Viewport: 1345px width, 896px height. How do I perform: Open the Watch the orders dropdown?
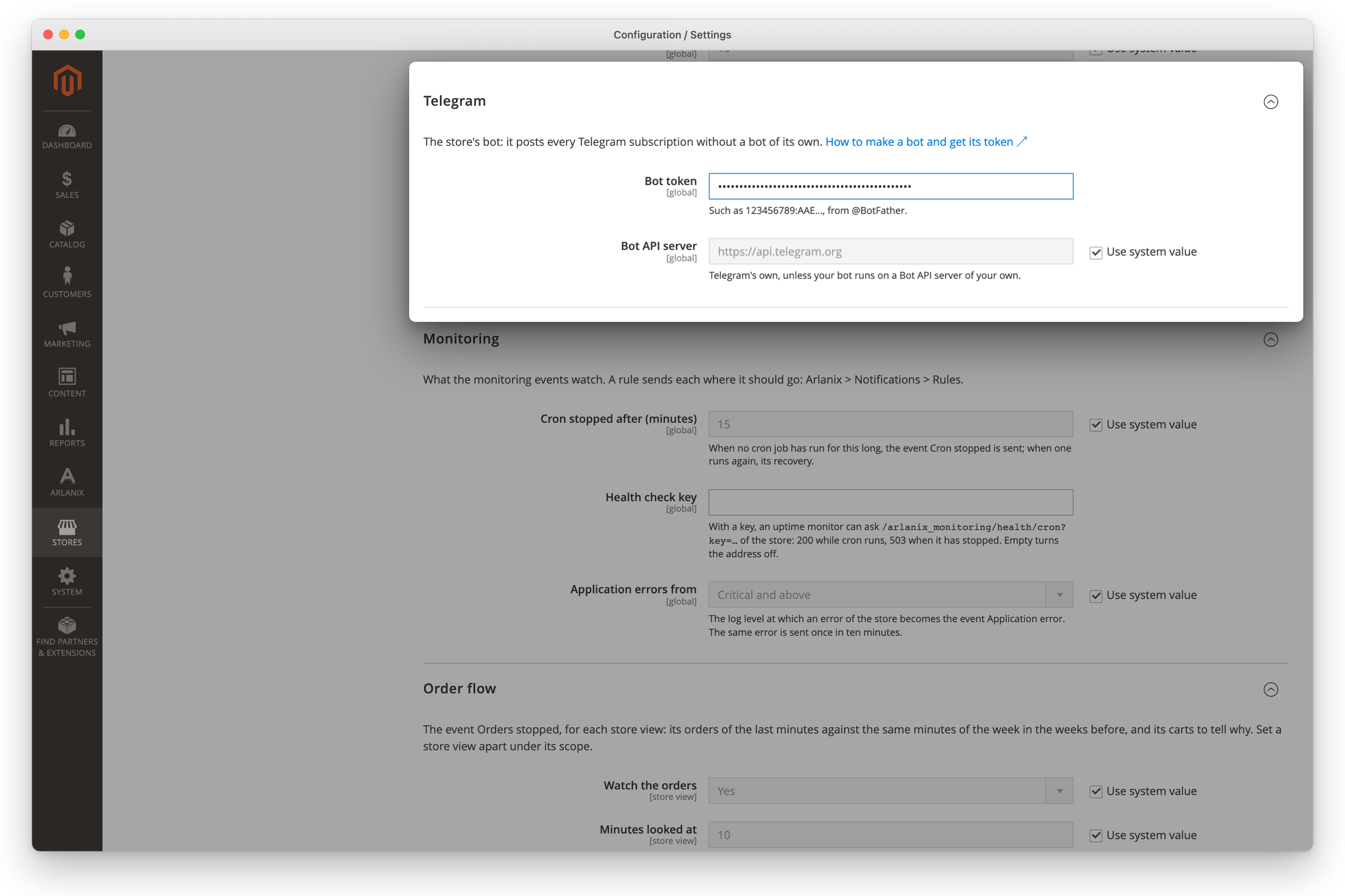[890, 791]
